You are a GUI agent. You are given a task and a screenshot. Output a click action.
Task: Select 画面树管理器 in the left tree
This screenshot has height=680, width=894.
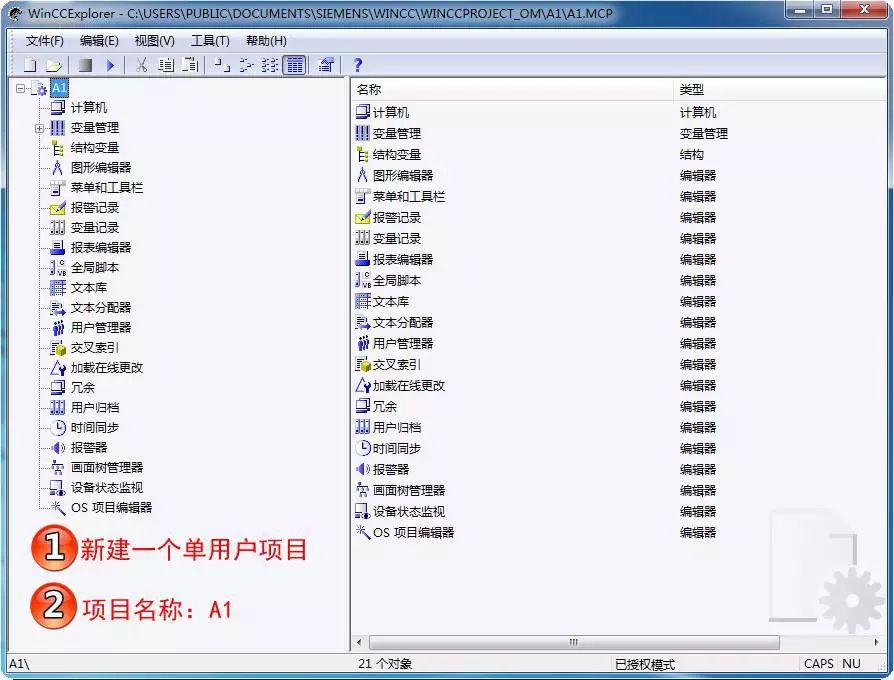[x=107, y=468]
